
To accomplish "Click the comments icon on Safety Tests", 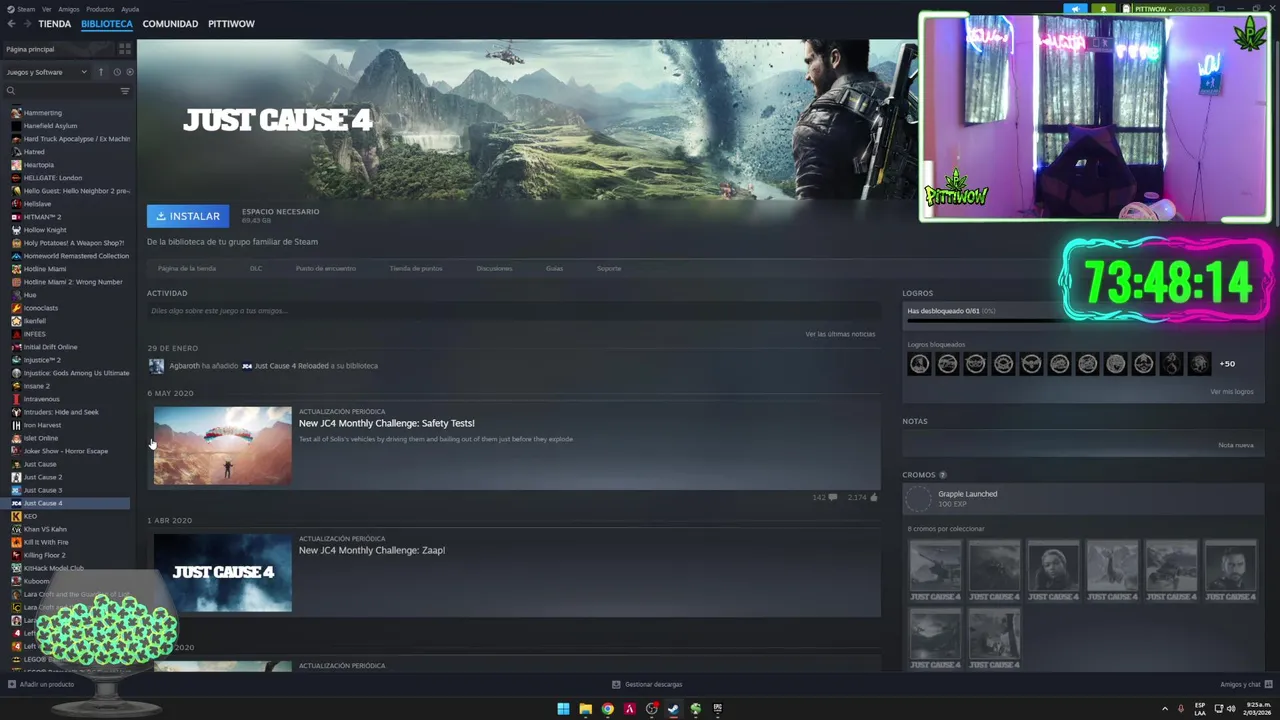I will pyautogui.click(x=832, y=497).
